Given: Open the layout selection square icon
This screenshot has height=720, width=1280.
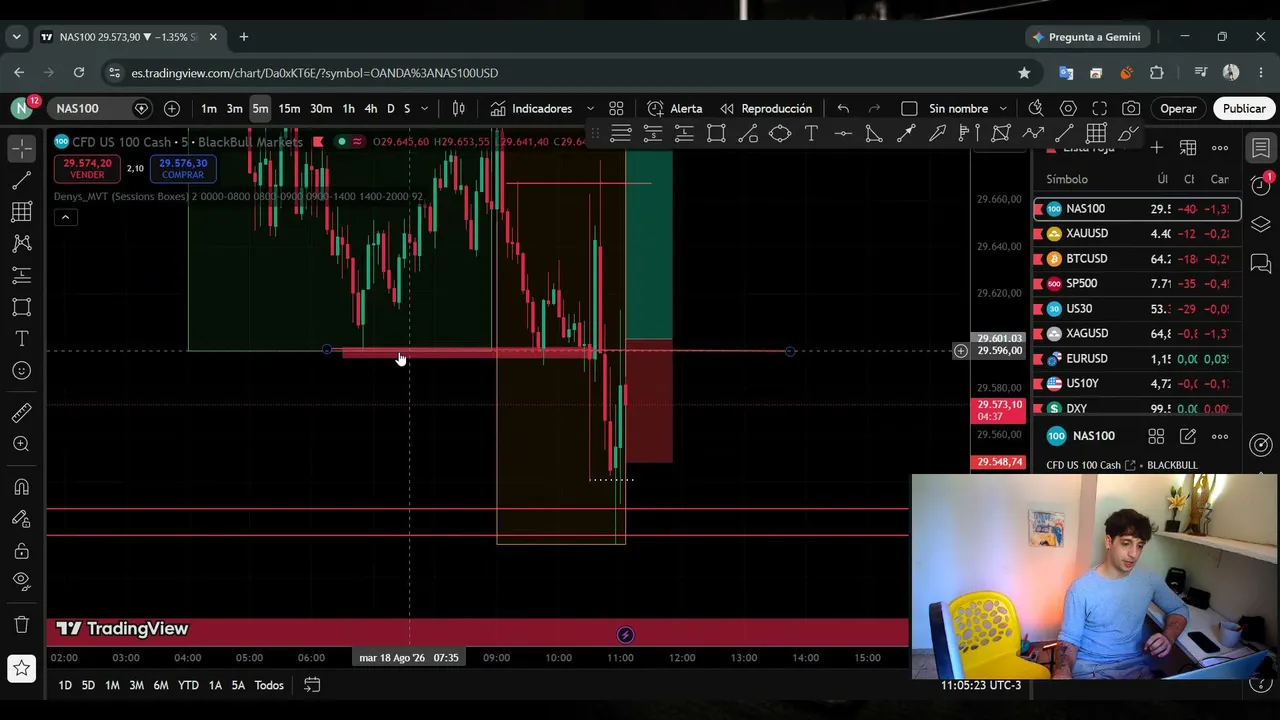Looking at the screenshot, I should 909,108.
